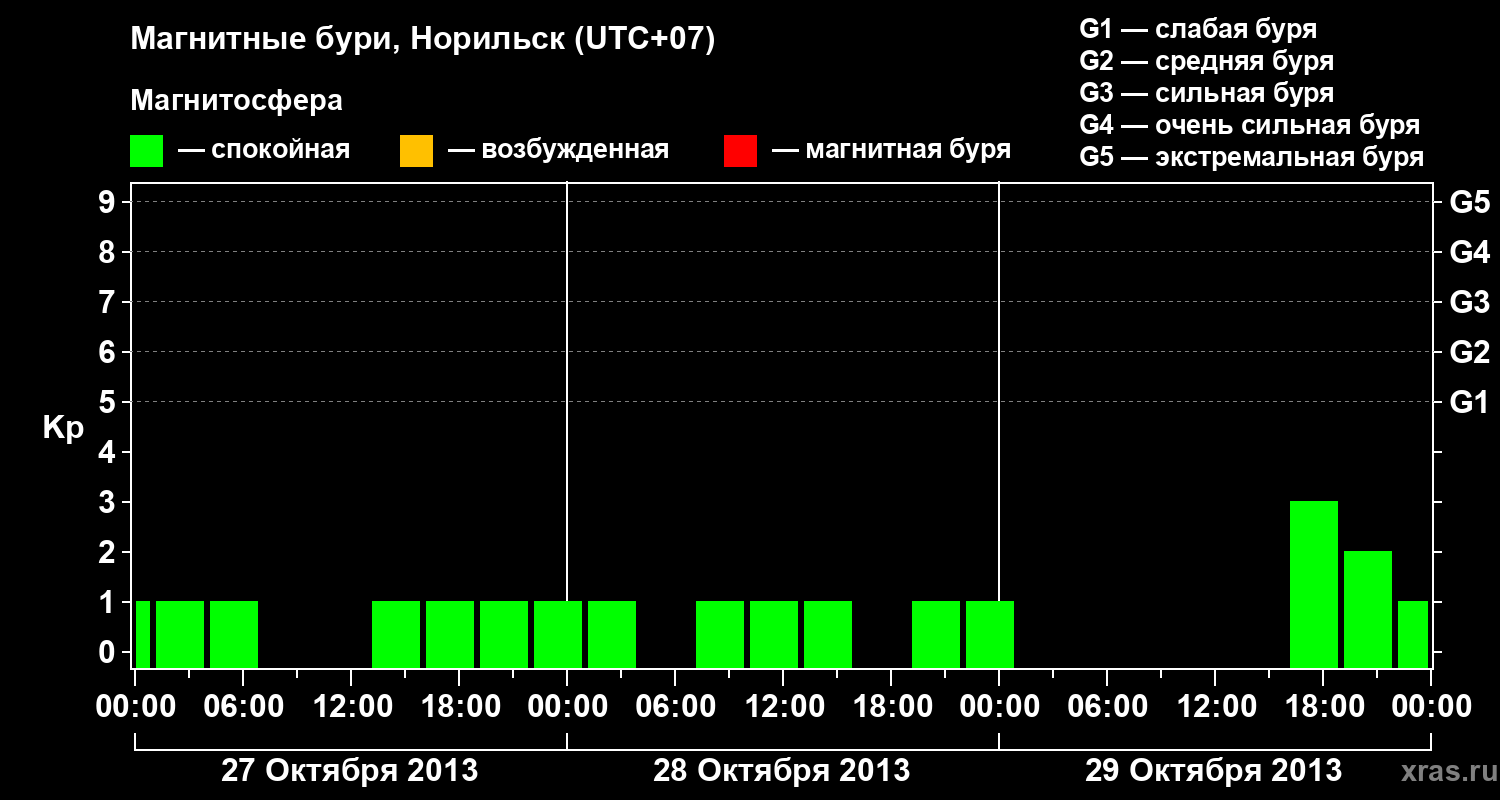Image resolution: width=1500 pixels, height=800 pixels.
Task: Click the '— спокойная' legend label
Action: pos(264,150)
